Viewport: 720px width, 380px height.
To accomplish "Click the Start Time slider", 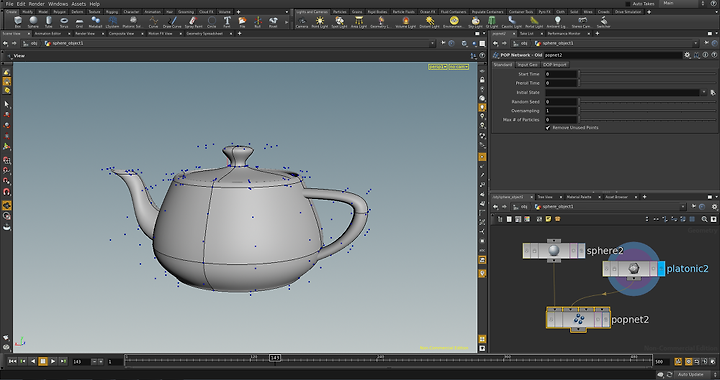I will [x=648, y=74].
